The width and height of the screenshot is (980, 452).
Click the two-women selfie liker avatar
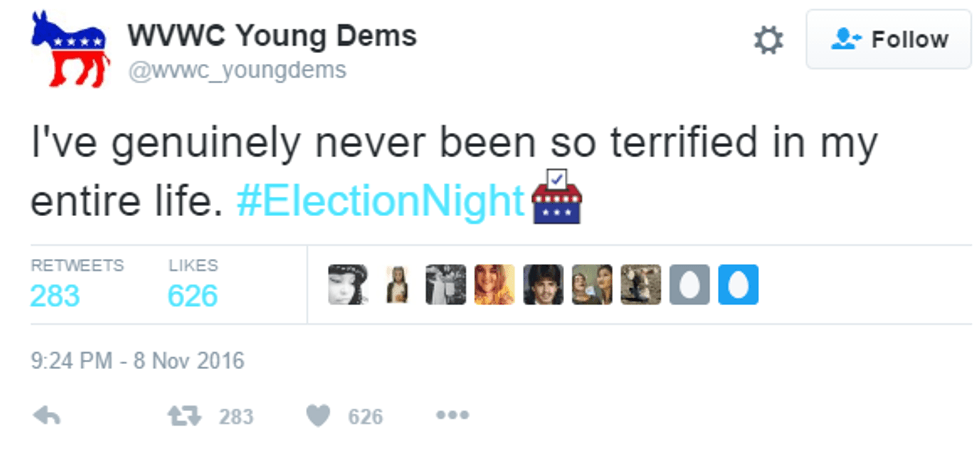592,285
